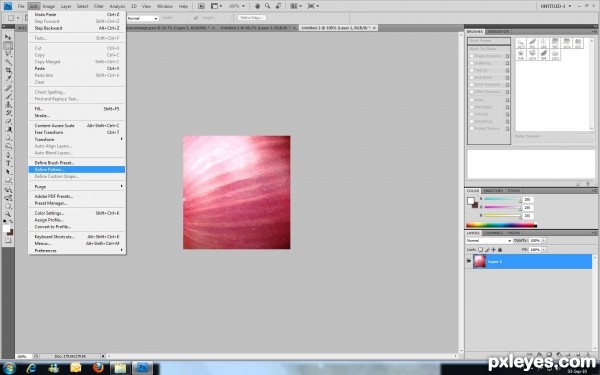Screen dimensions: 600x375
Task: Enable Wet Edges checkbox
Action: point(472,107)
